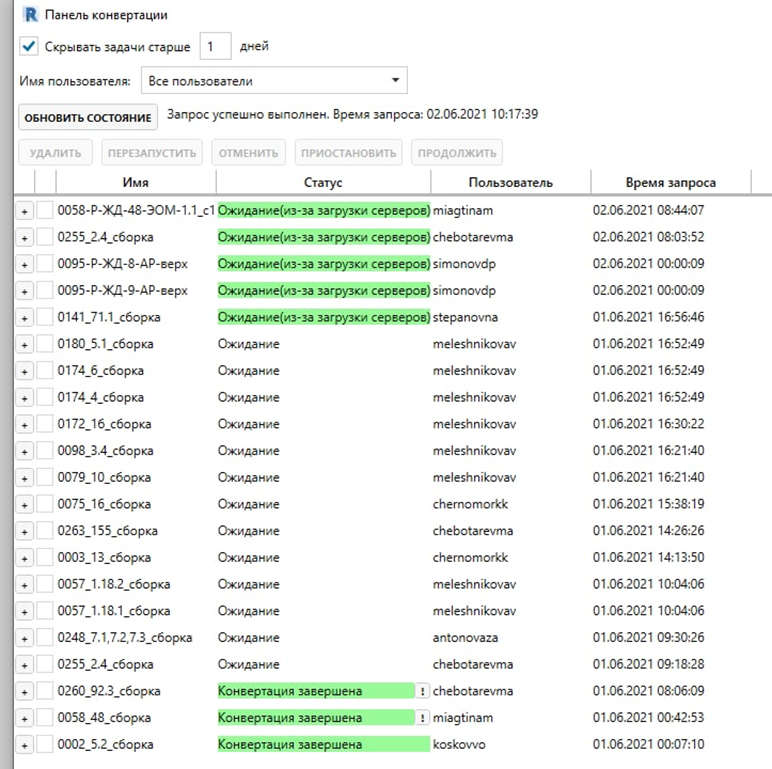Click the 'ПЕРЕЗАПУСТИТЬ' button
Viewport: 772px width, 769px height.
pyautogui.click(x=148, y=153)
